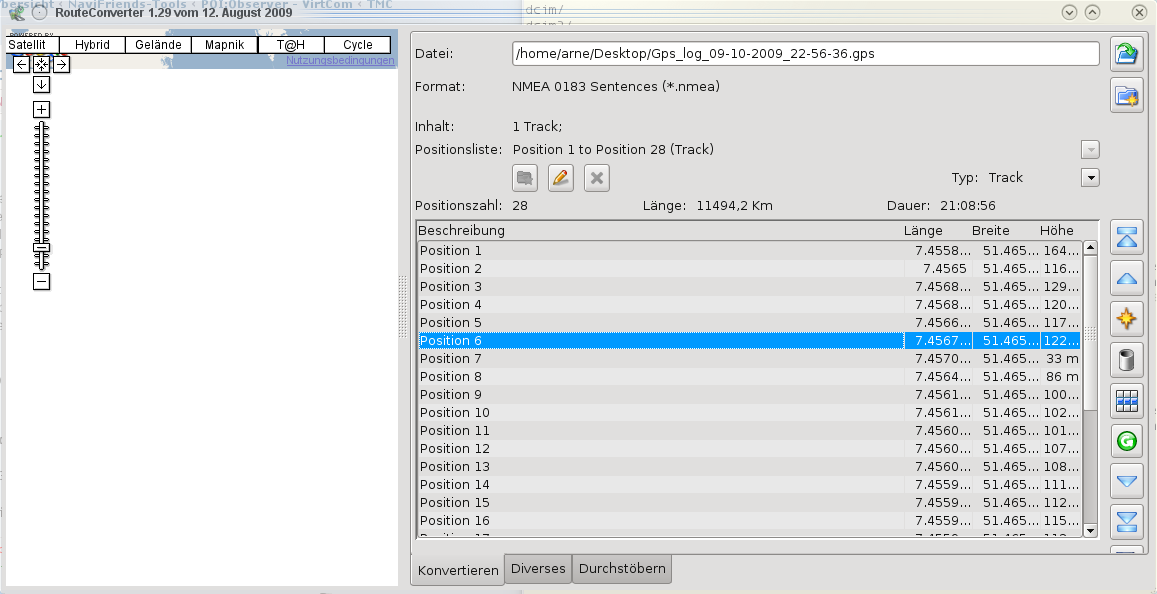
Task: Open the Diverses tab
Action: point(538,569)
